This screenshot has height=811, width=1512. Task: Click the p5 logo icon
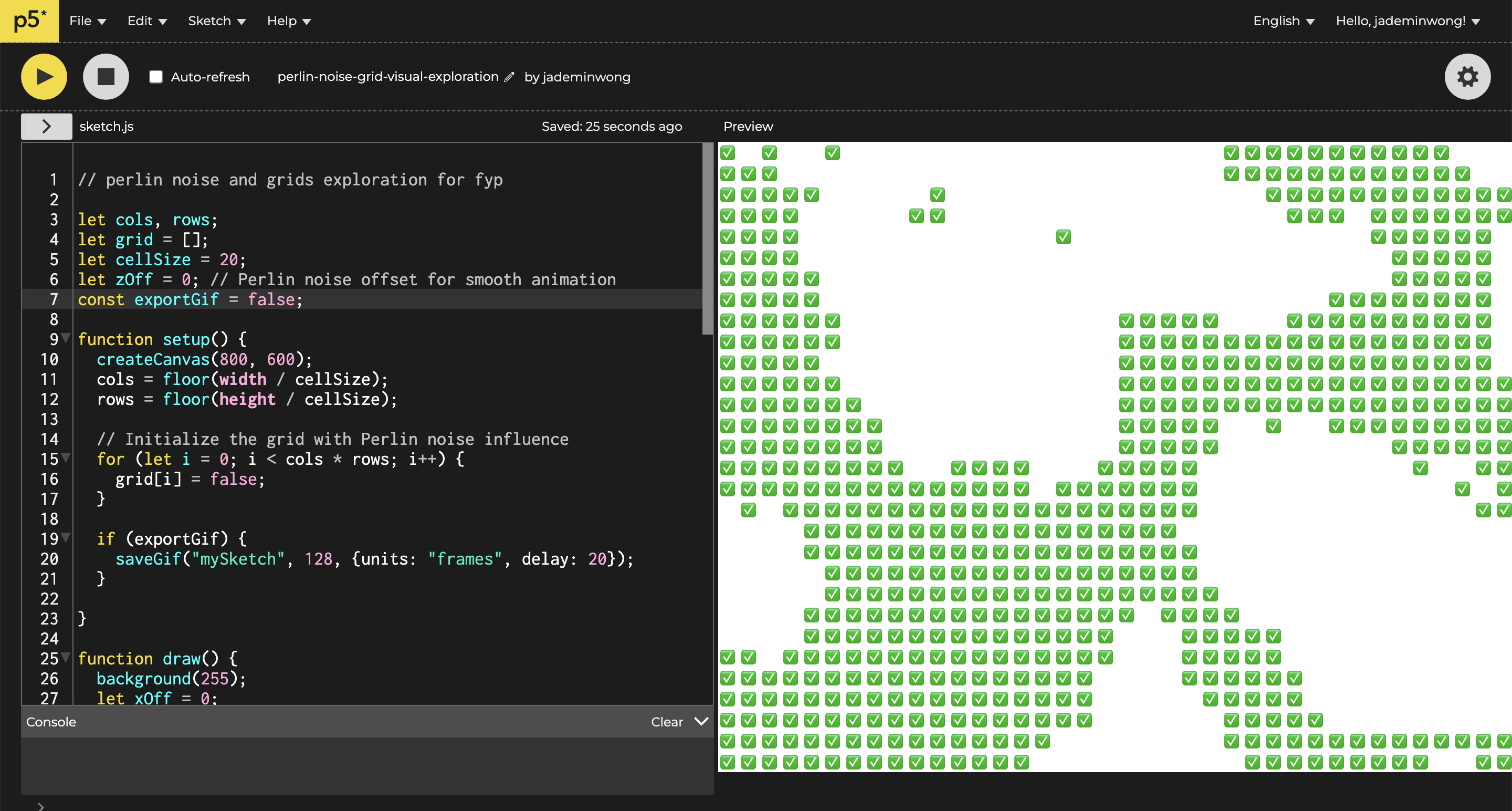click(x=29, y=21)
